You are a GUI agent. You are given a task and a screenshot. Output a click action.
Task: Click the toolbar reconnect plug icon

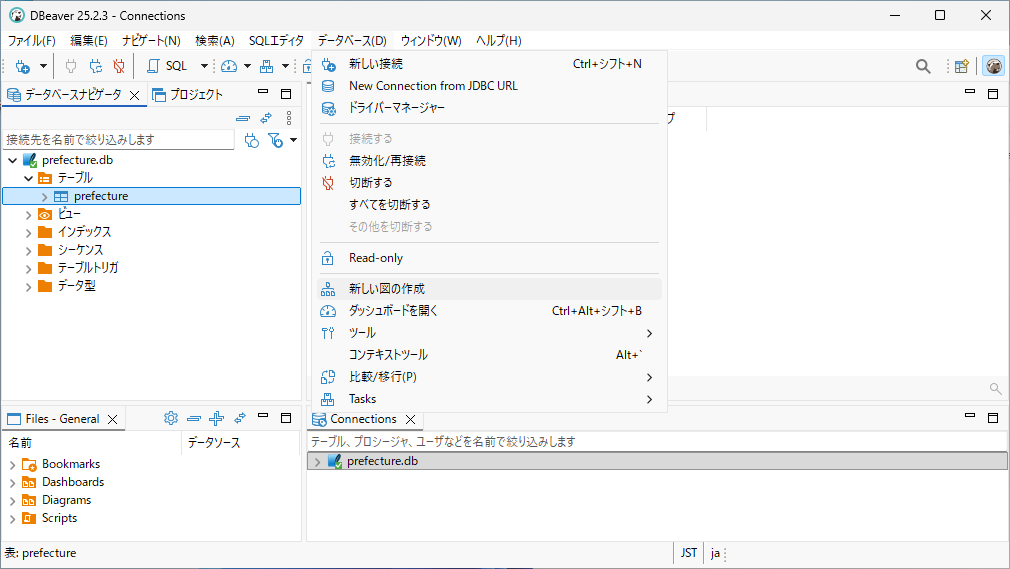95,66
